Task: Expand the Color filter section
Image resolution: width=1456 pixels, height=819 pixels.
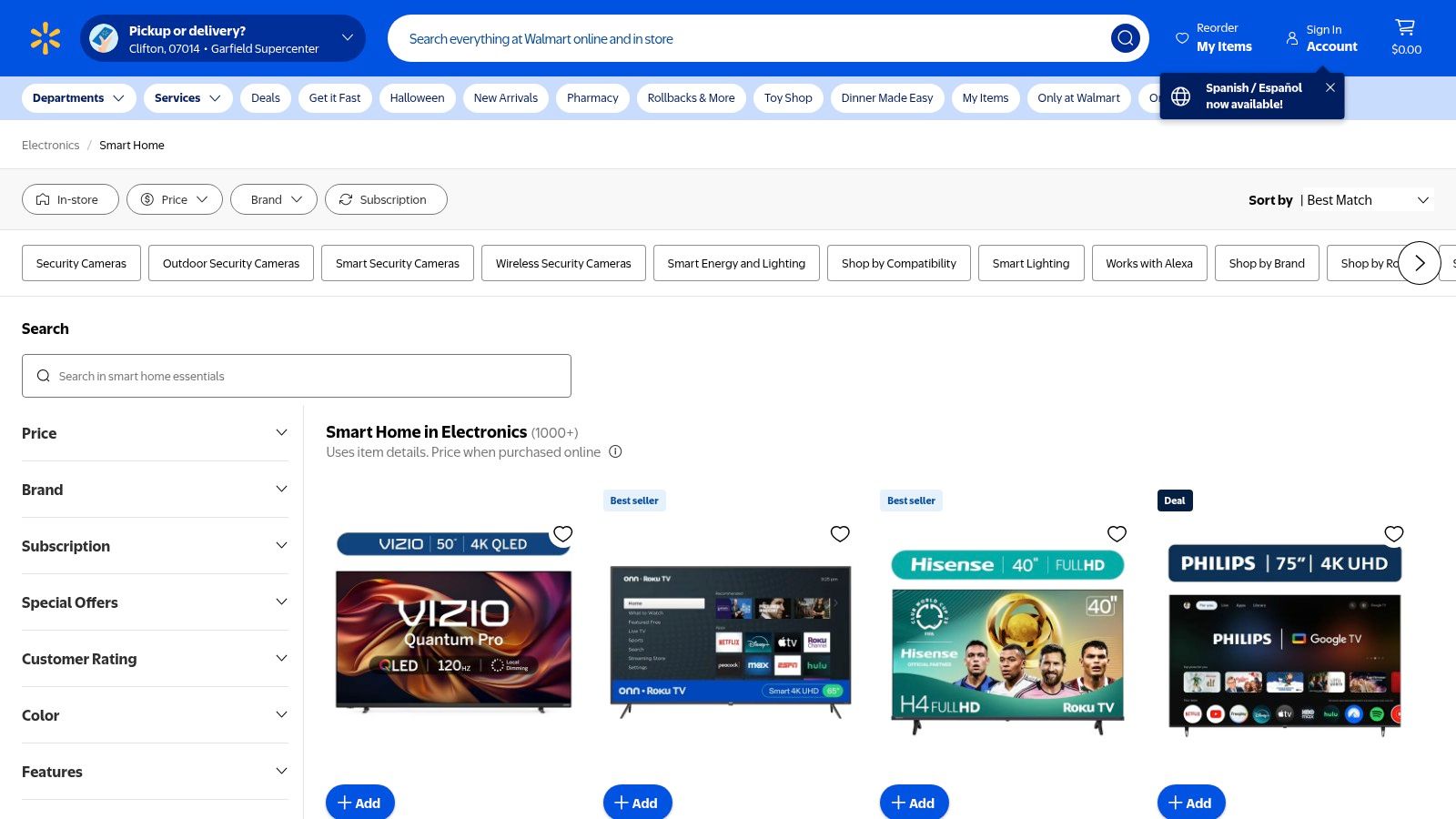Action: (155, 715)
